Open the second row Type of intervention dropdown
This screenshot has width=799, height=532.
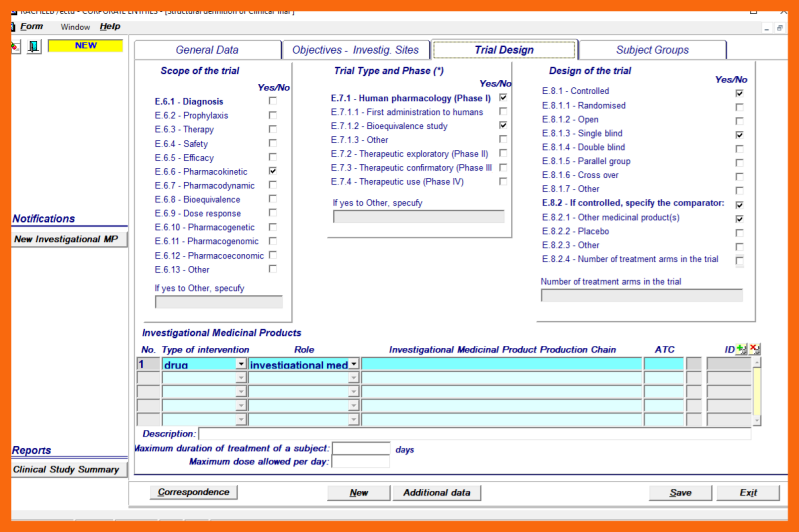tap(241, 378)
